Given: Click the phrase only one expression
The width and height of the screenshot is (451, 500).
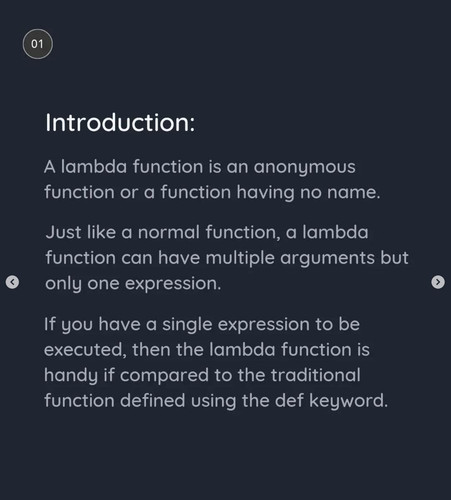Looking at the screenshot, I should coord(133,284).
